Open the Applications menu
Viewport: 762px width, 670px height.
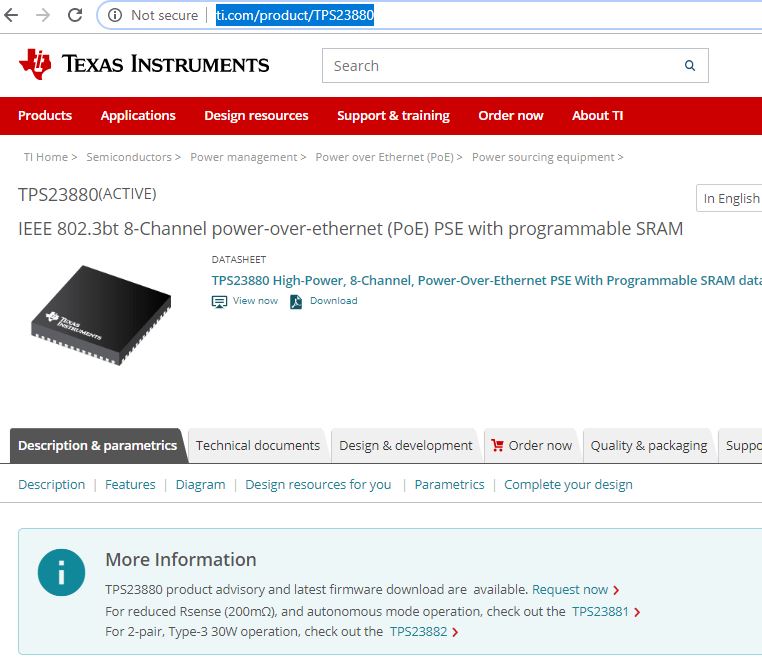[138, 116]
